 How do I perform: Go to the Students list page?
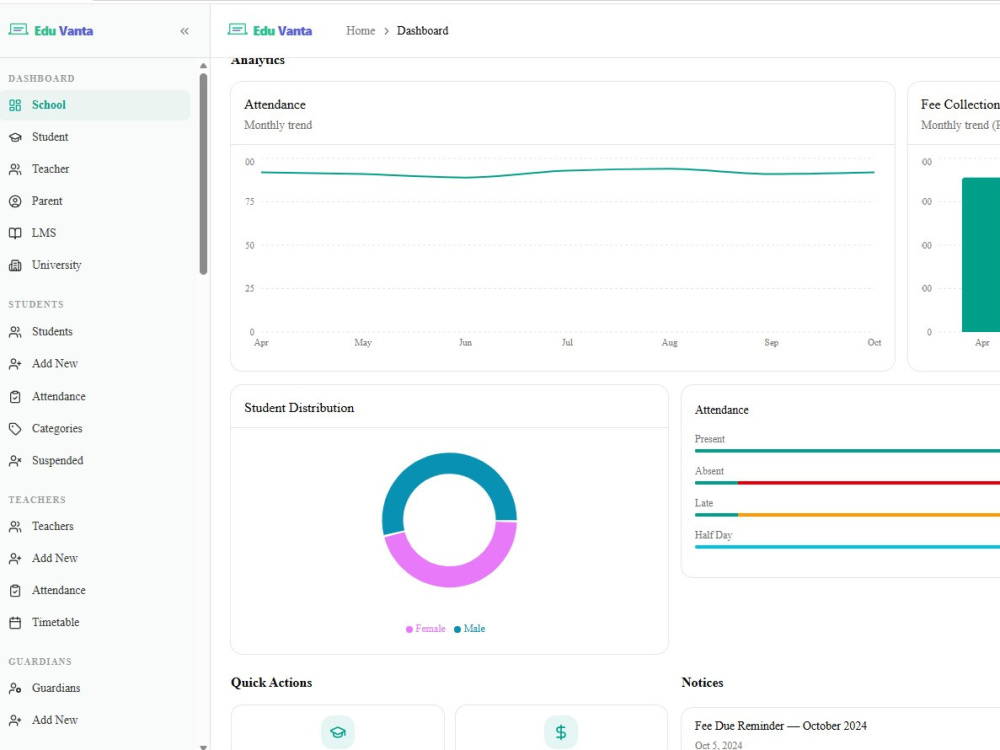click(96, 332)
